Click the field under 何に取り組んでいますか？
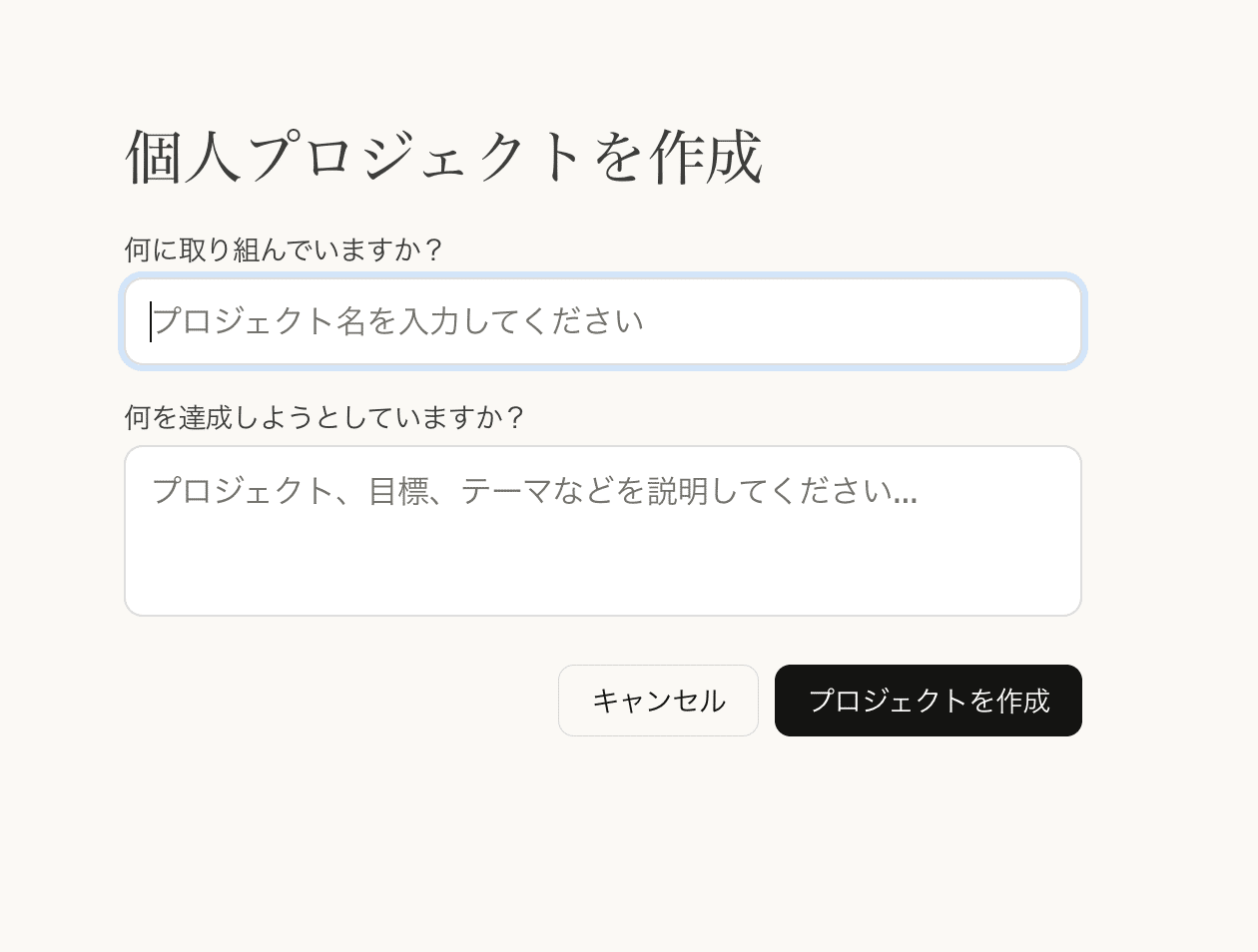The image size is (1258, 952). (x=602, y=321)
